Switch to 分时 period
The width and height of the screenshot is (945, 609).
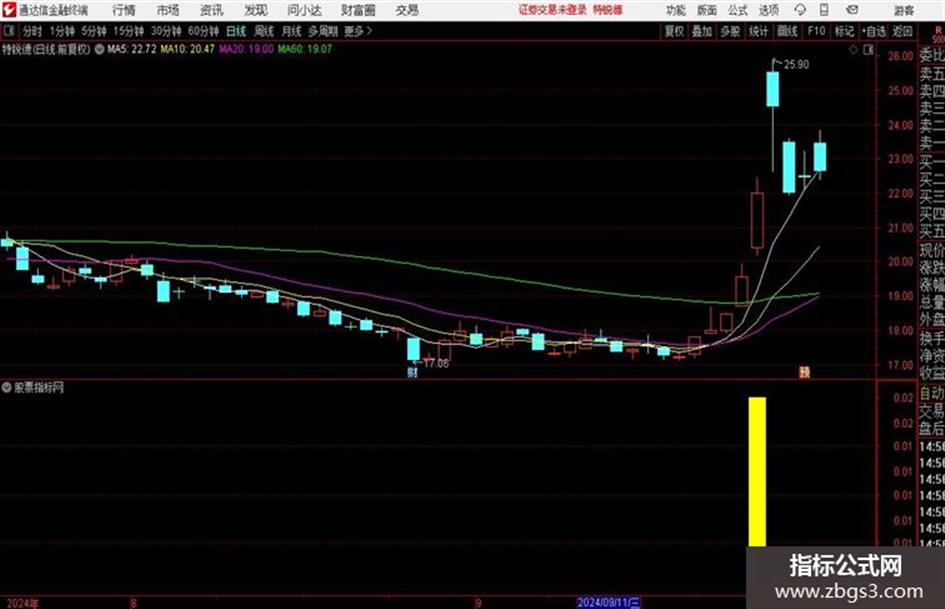[x=33, y=31]
